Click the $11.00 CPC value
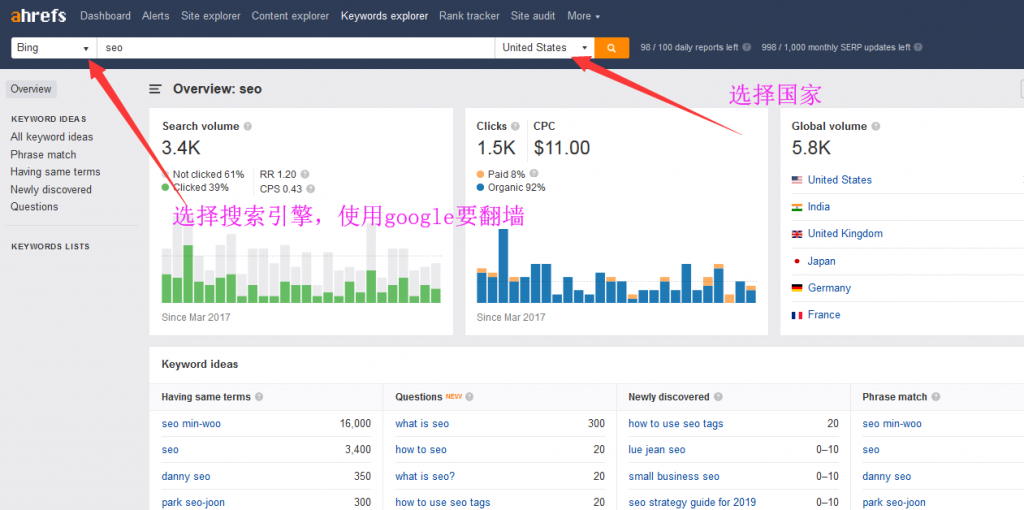 click(562, 148)
